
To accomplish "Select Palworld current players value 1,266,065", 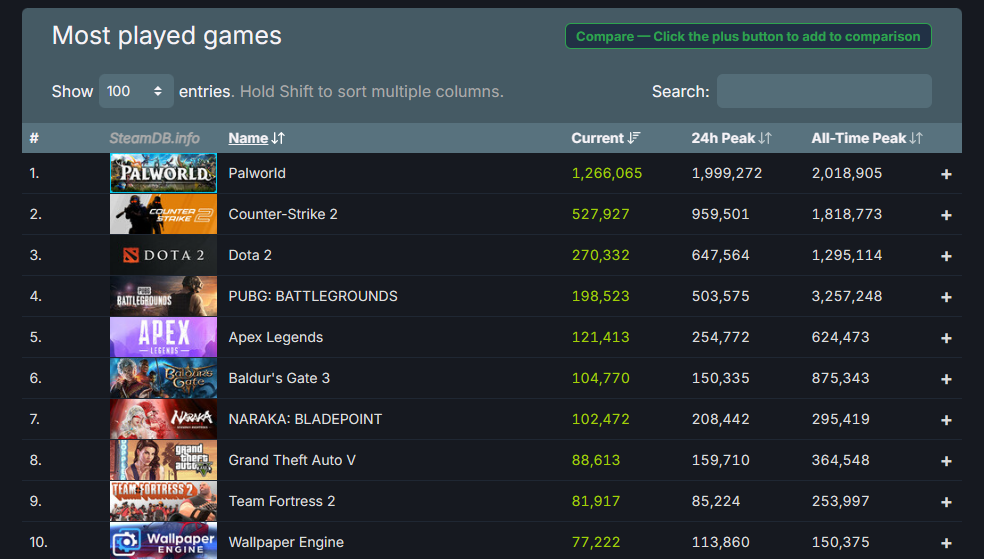I will click(x=607, y=173).
